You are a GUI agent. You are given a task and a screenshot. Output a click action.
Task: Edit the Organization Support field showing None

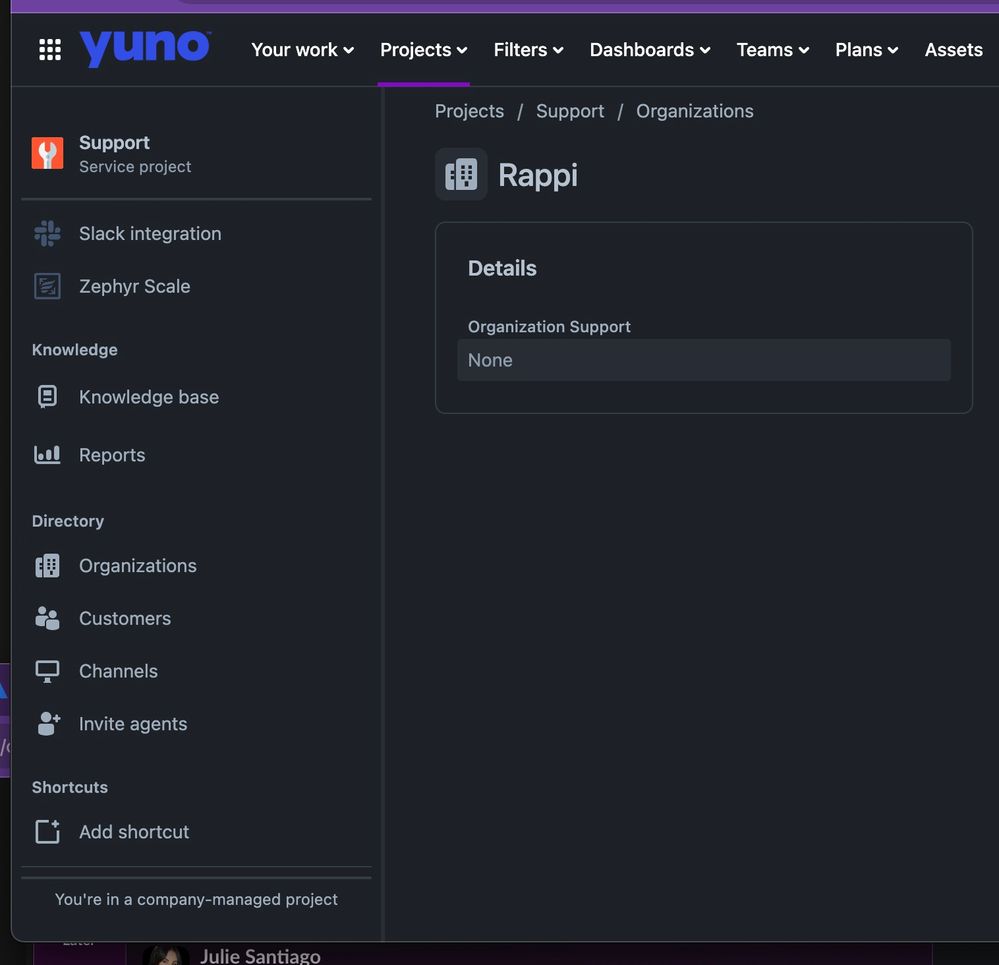[703, 360]
